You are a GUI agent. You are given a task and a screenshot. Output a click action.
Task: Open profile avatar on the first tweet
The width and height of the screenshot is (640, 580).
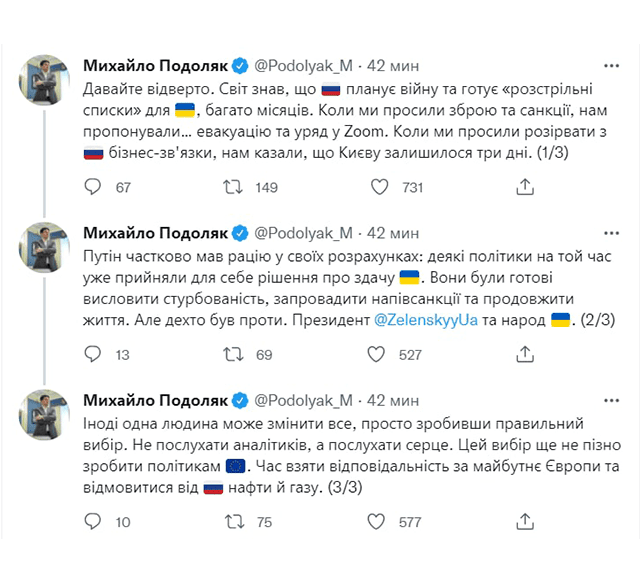tap(46, 80)
